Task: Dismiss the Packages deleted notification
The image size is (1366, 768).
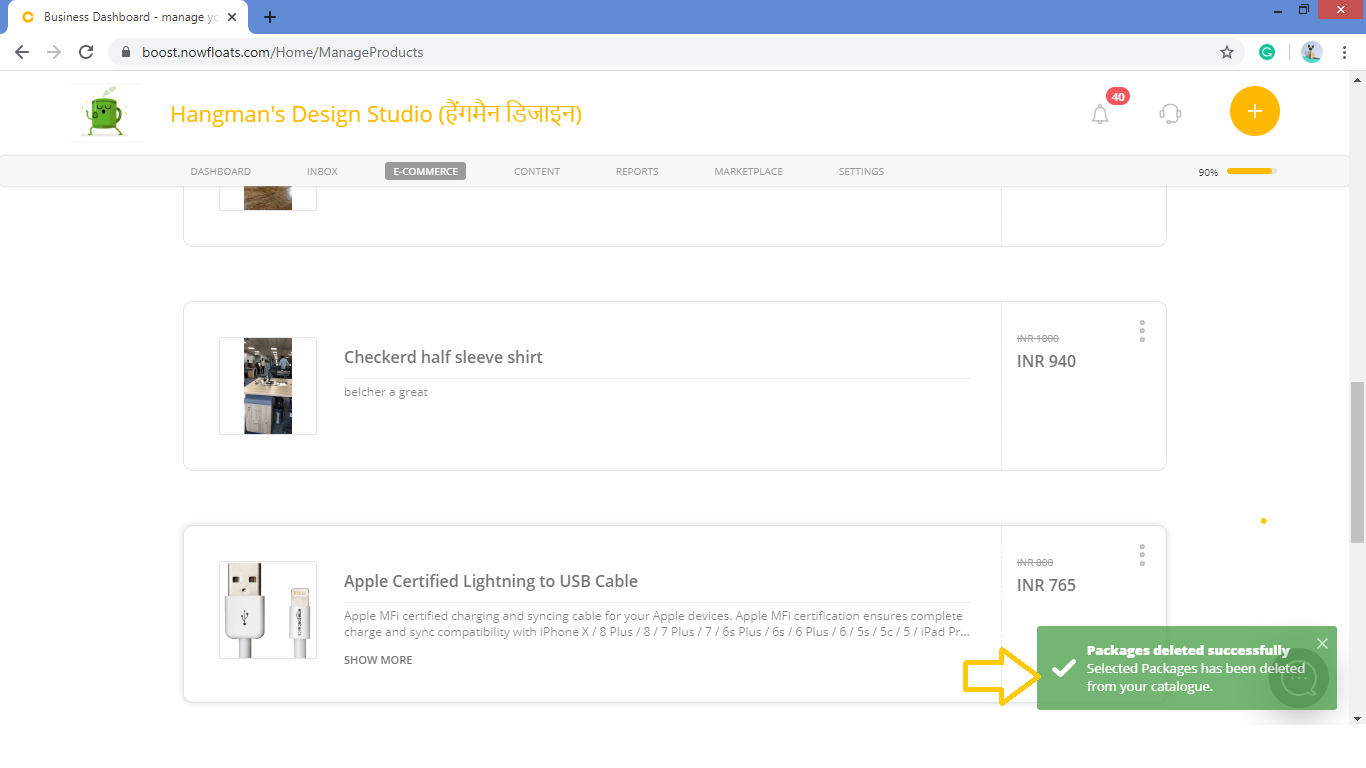Action: tap(1322, 643)
